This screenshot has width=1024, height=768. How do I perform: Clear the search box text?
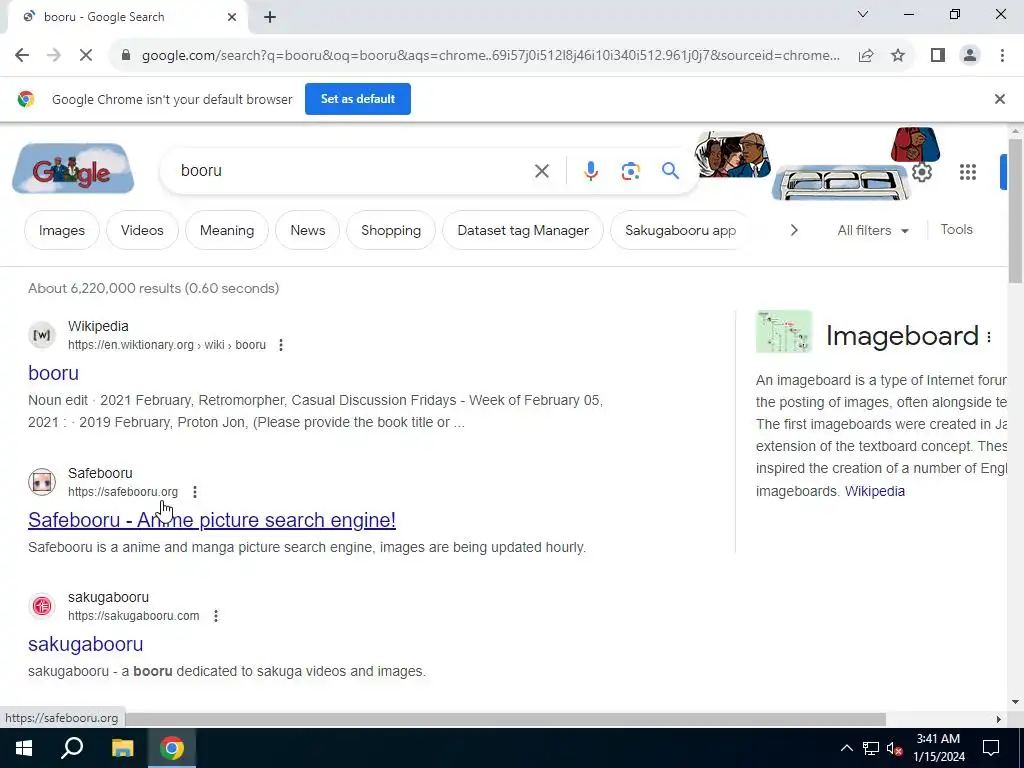[541, 171]
